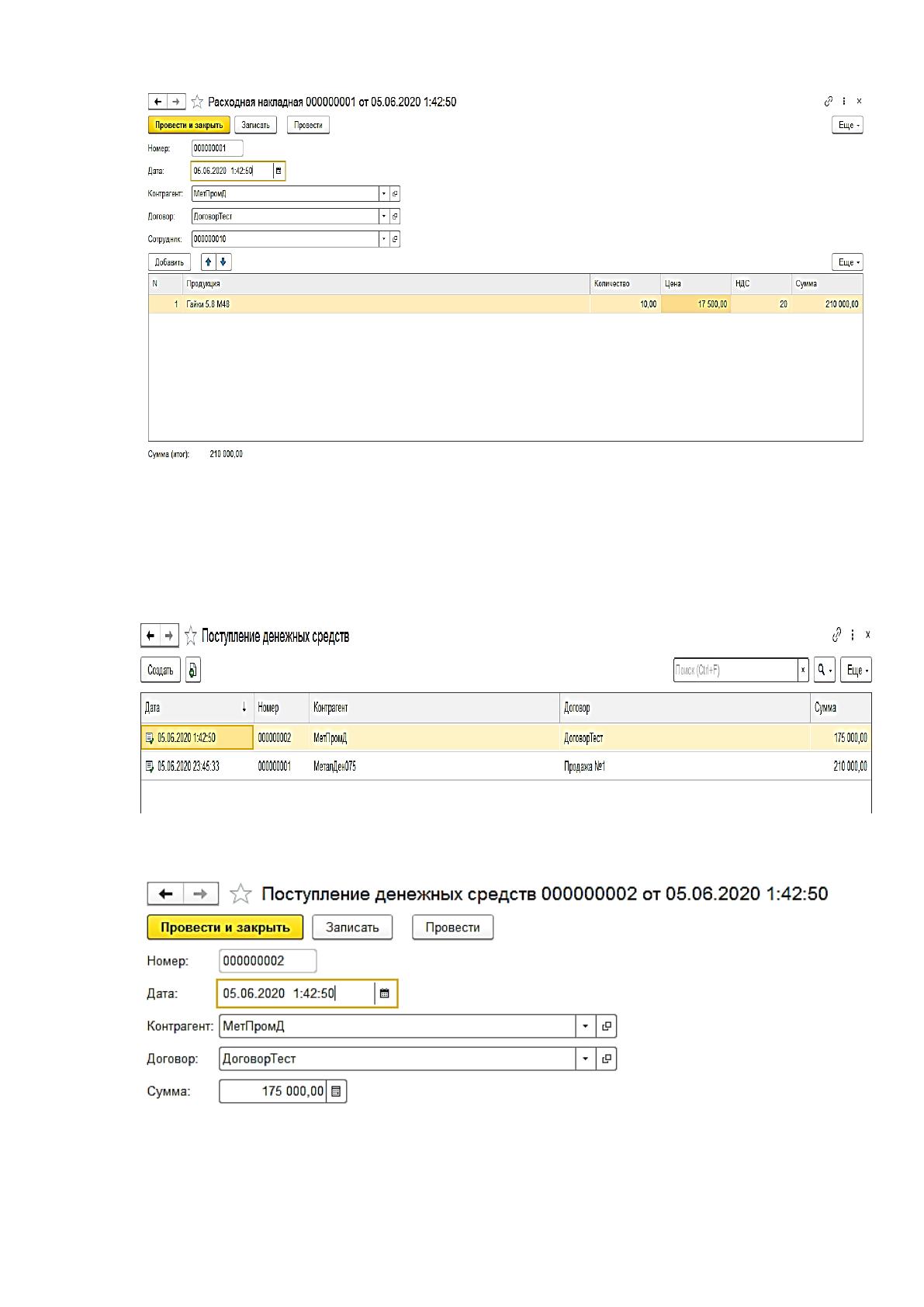Expand the Договор dropdown in the payment form
Viewport: 924px width, 1307px height.
coord(585,1059)
